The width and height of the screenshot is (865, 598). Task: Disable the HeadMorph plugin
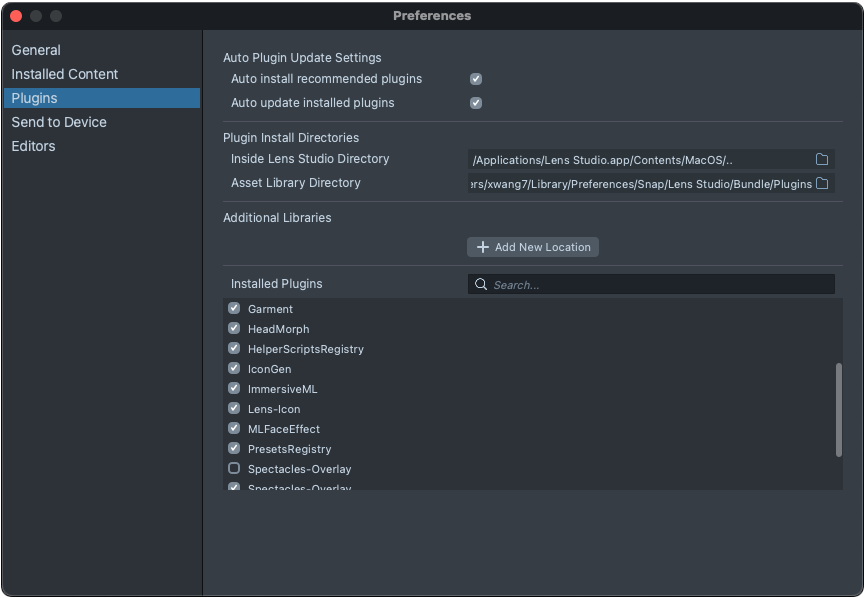234,329
